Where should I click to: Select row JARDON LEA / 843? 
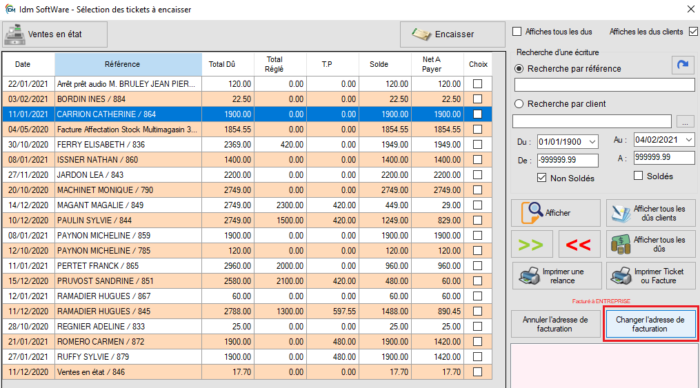247,175
